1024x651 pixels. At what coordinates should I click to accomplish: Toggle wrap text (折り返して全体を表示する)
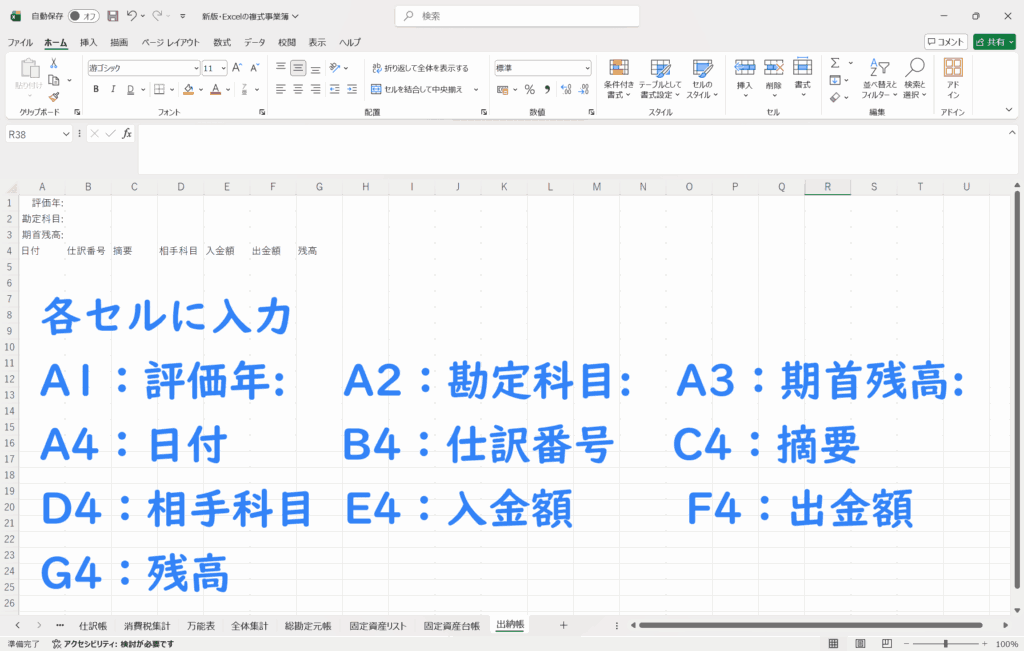pyautogui.click(x=419, y=68)
